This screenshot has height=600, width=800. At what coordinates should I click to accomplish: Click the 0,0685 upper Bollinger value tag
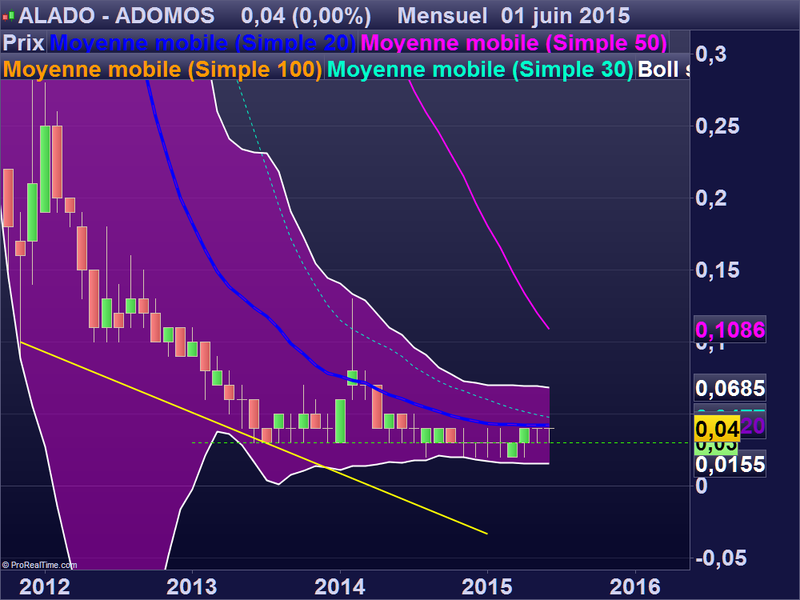tap(730, 388)
